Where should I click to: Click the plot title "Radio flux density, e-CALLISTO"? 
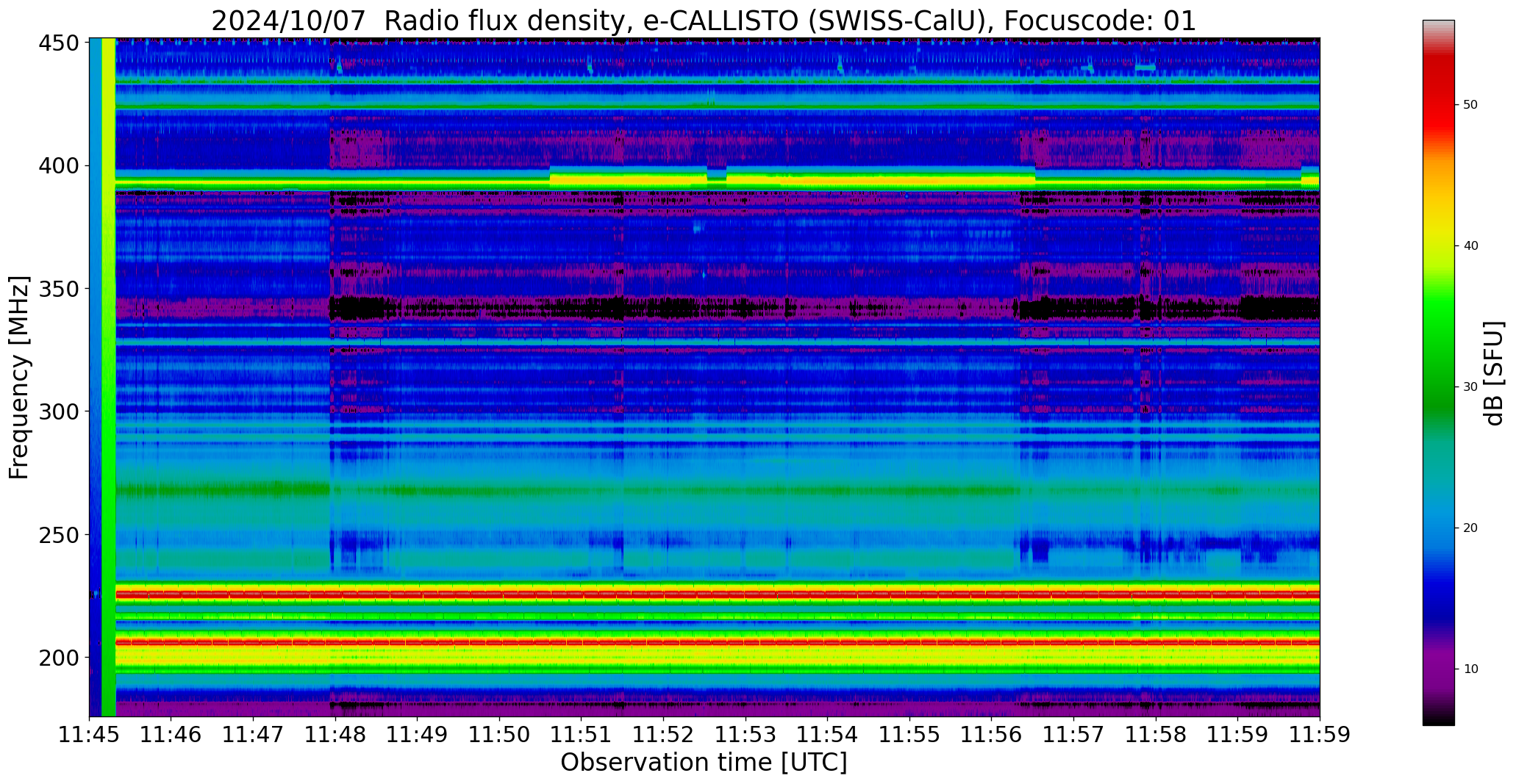595,21
